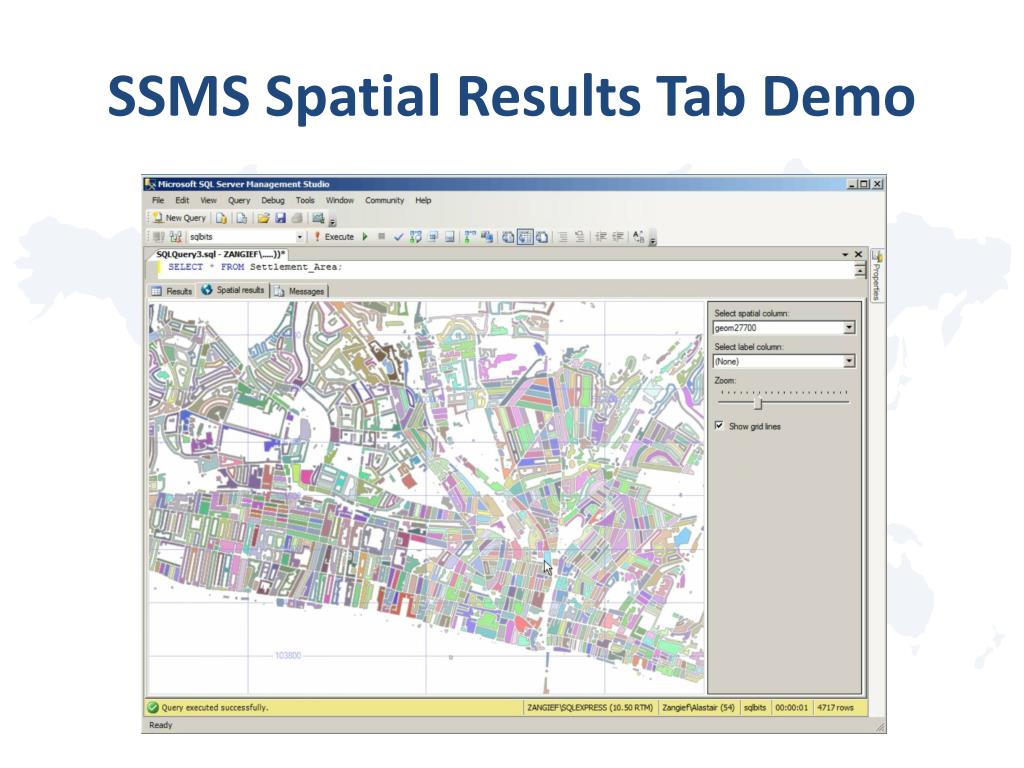Expand the label column dropdown showing (None)
Viewport: 1024px width, 768px height.
coord(849,361)
